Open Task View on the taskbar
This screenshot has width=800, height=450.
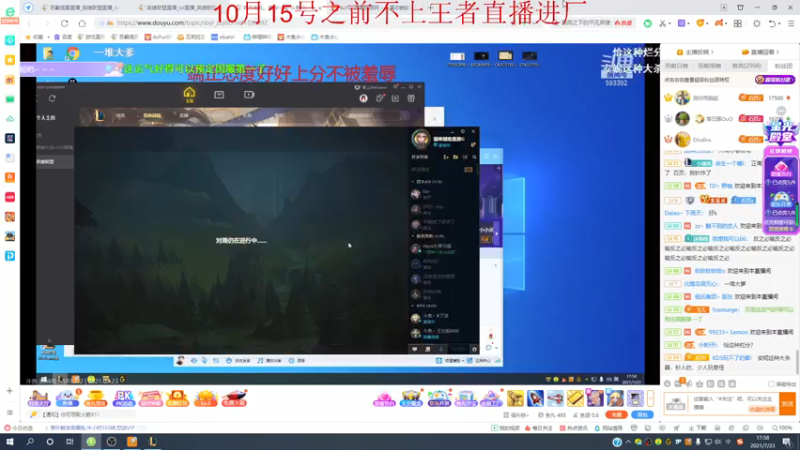pos(70,442)
